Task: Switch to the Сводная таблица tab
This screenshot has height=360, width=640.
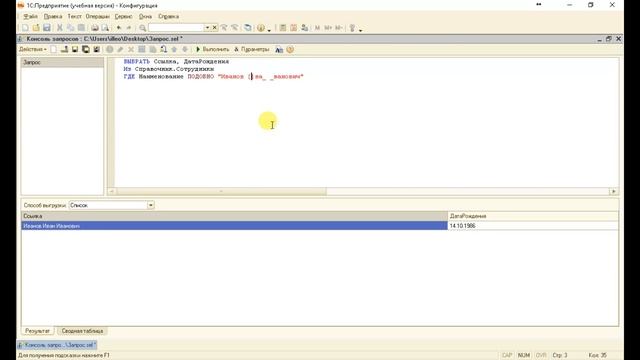Action: click(82, 331)
